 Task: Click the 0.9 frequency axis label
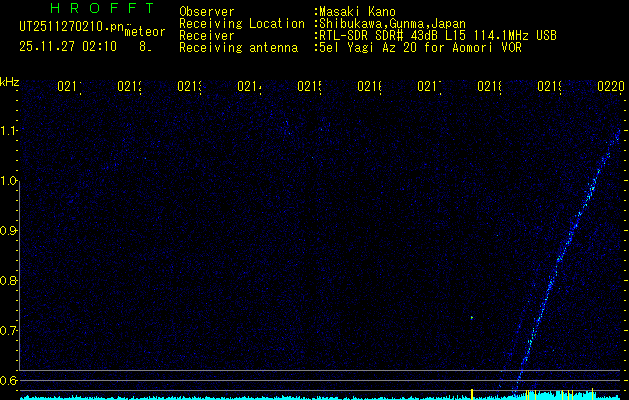pyautogui.click(x=8, y=231)
